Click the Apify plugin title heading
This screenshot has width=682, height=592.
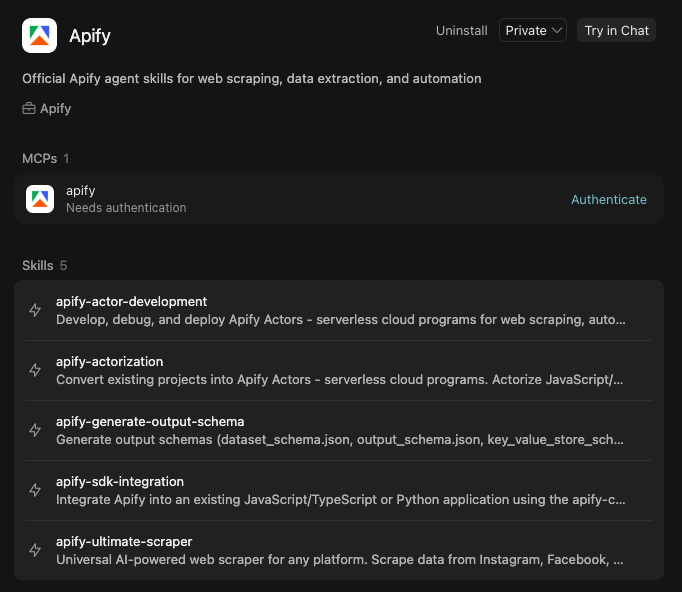click(x=90, y=36)
